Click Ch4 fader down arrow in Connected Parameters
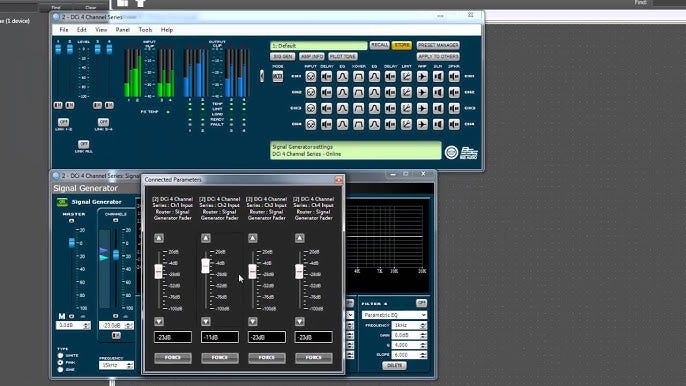Viewport: 686px width, 386px height. pos(299,322)
